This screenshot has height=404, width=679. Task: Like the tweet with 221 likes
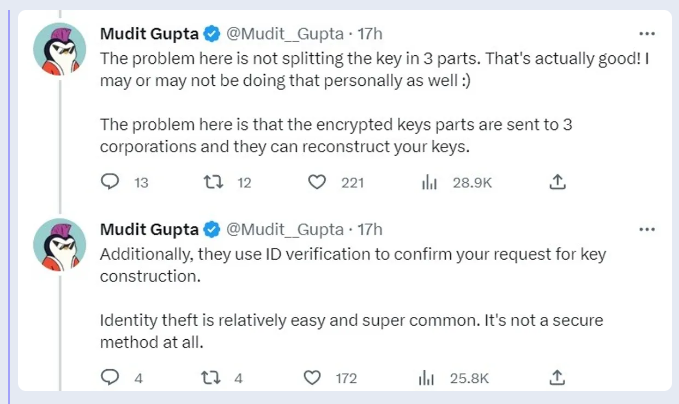[317, 182]
